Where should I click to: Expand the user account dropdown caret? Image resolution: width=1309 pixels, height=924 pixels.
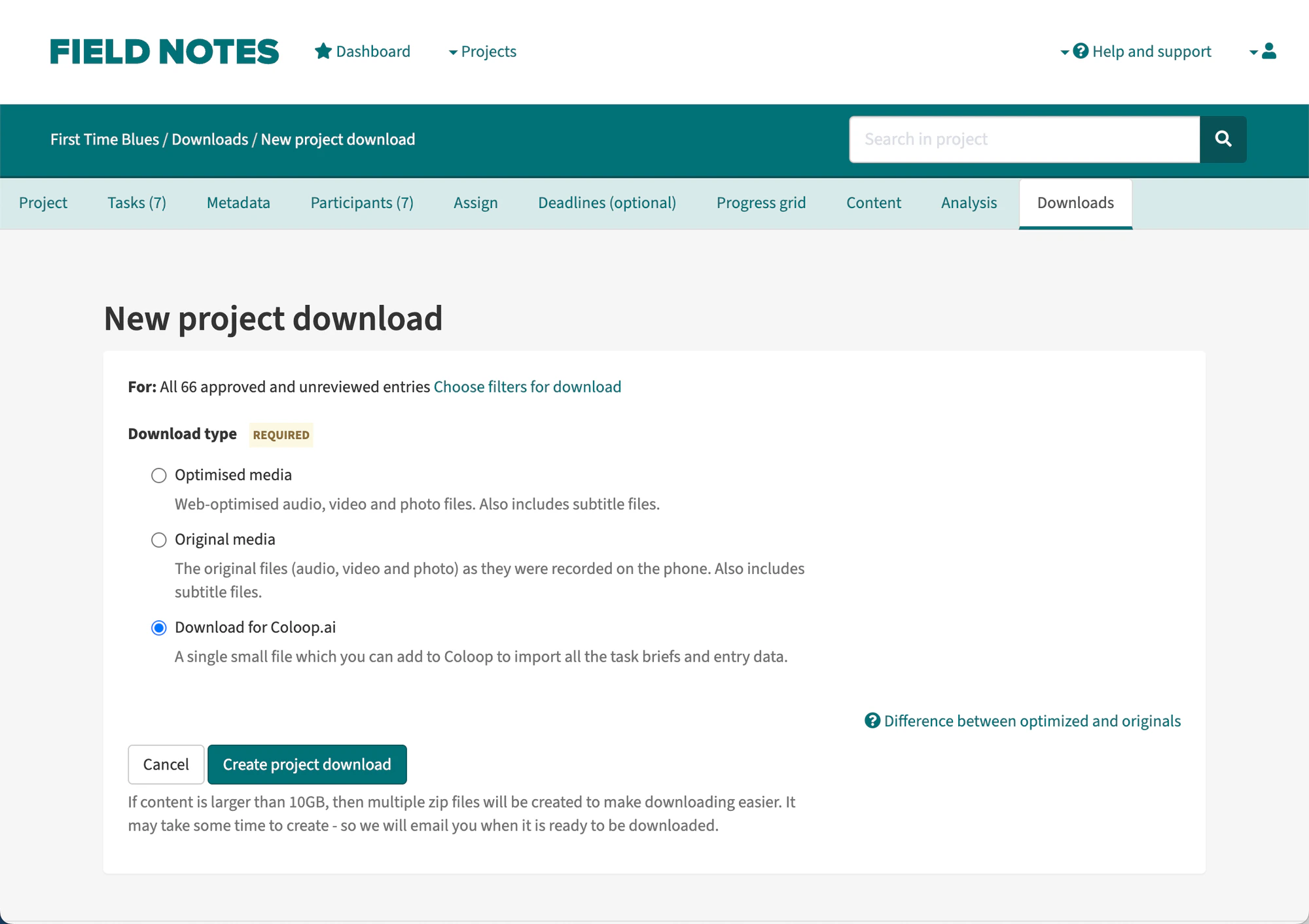tap(1253, 52)
